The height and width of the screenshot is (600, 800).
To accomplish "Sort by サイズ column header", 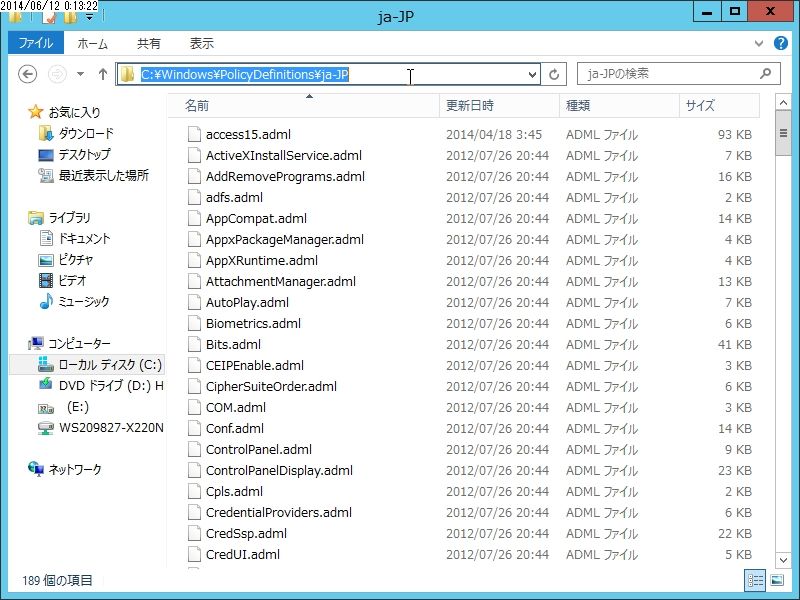I will [719, 106].
